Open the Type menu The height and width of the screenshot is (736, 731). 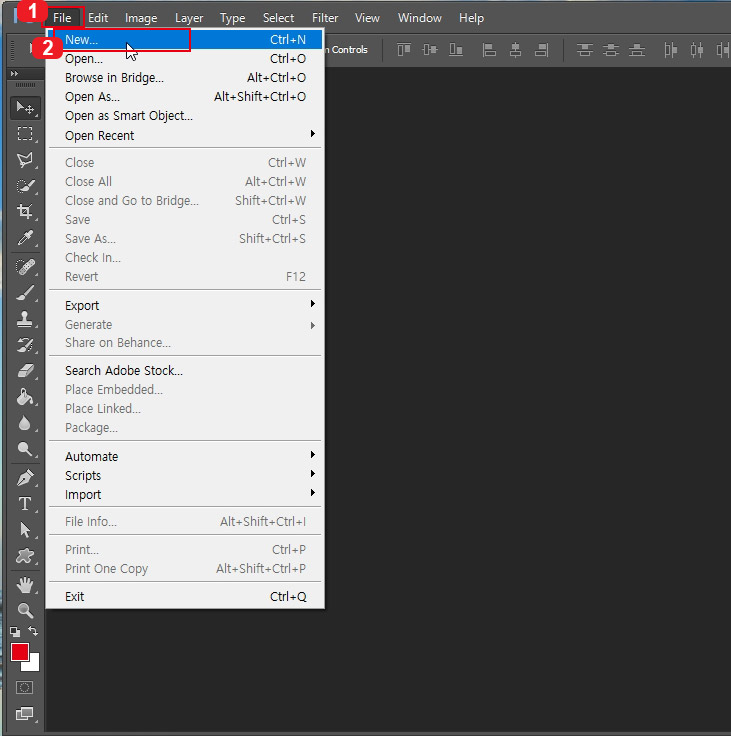[x=232, y=18]
